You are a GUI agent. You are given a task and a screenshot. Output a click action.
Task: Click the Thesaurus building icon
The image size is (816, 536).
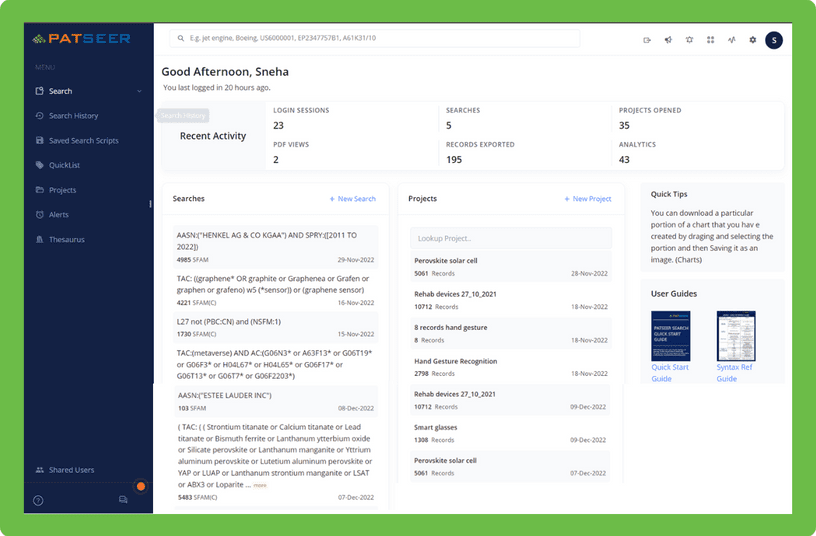(x=40, y=239)
